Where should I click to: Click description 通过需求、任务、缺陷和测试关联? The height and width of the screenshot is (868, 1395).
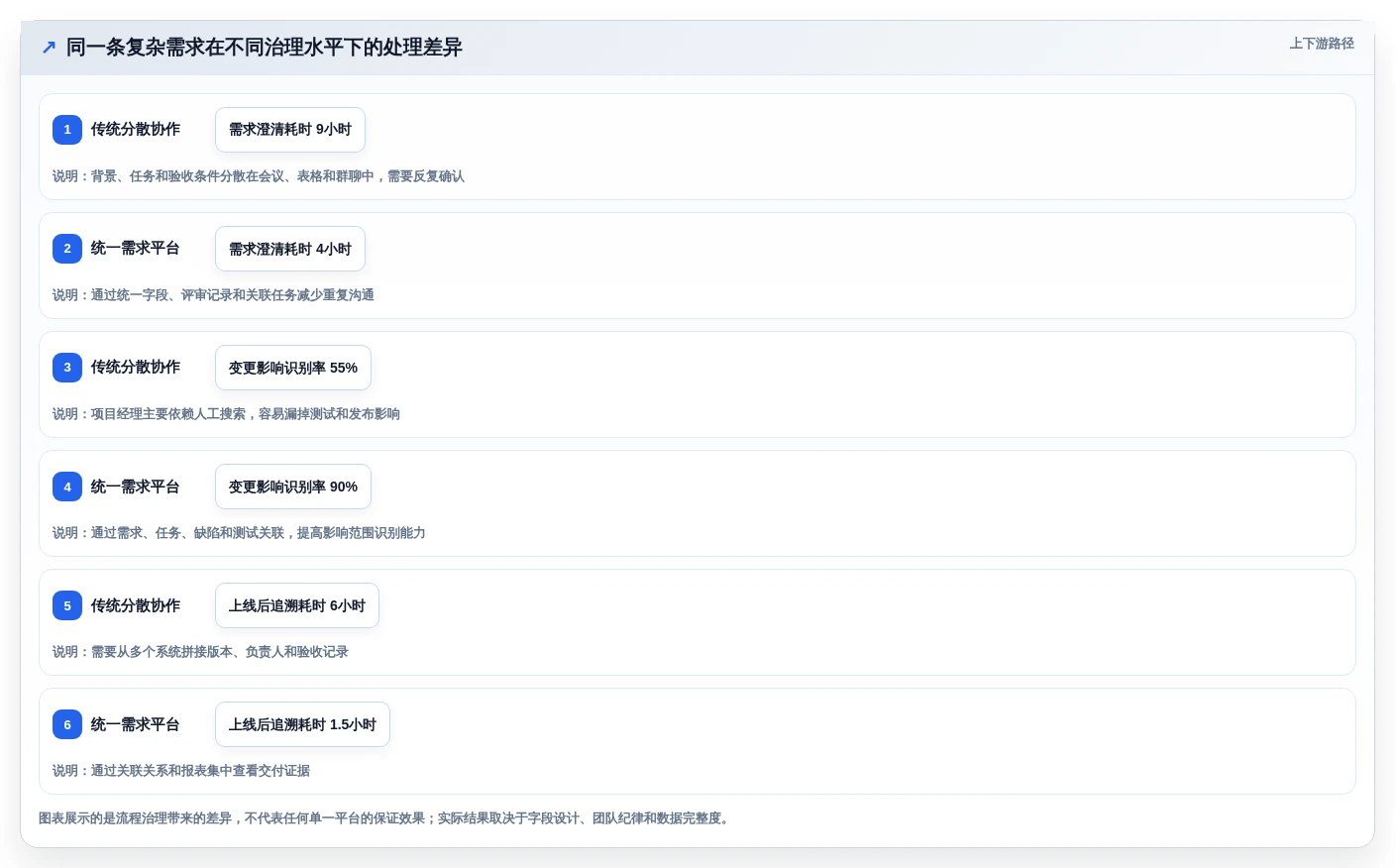click(x=239, y=533)
